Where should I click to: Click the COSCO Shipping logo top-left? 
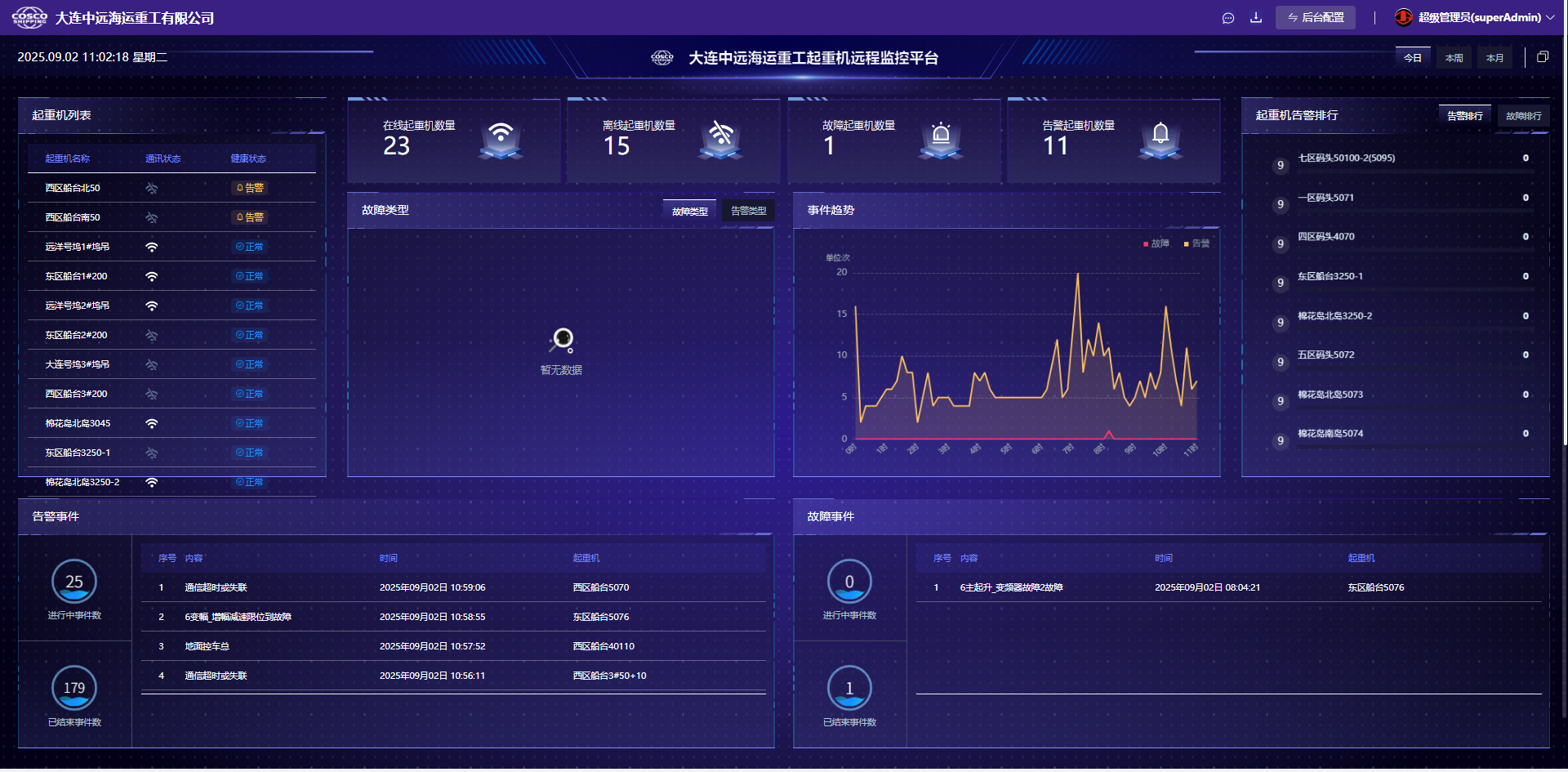coord(29,18)
